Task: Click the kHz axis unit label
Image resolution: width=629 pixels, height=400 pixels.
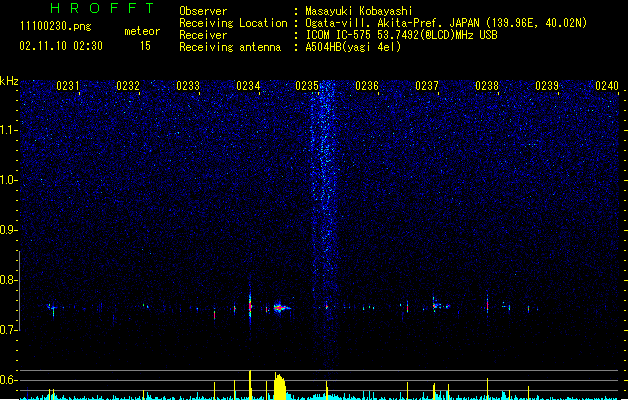Action: [9, 81]
